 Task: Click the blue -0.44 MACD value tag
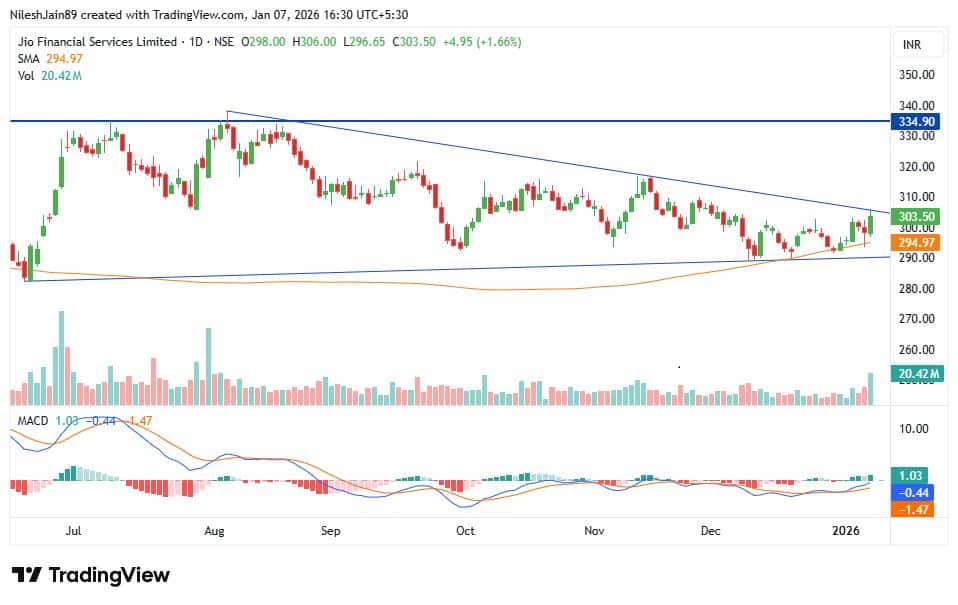[913, 493]
